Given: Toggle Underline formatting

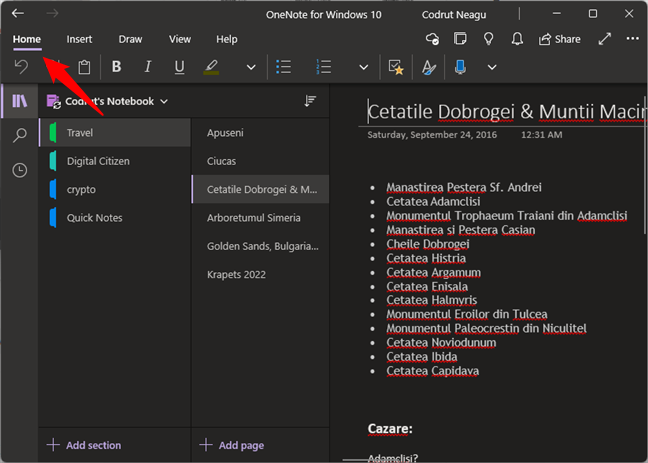Looking at the screenshot, I should [179, 67].
